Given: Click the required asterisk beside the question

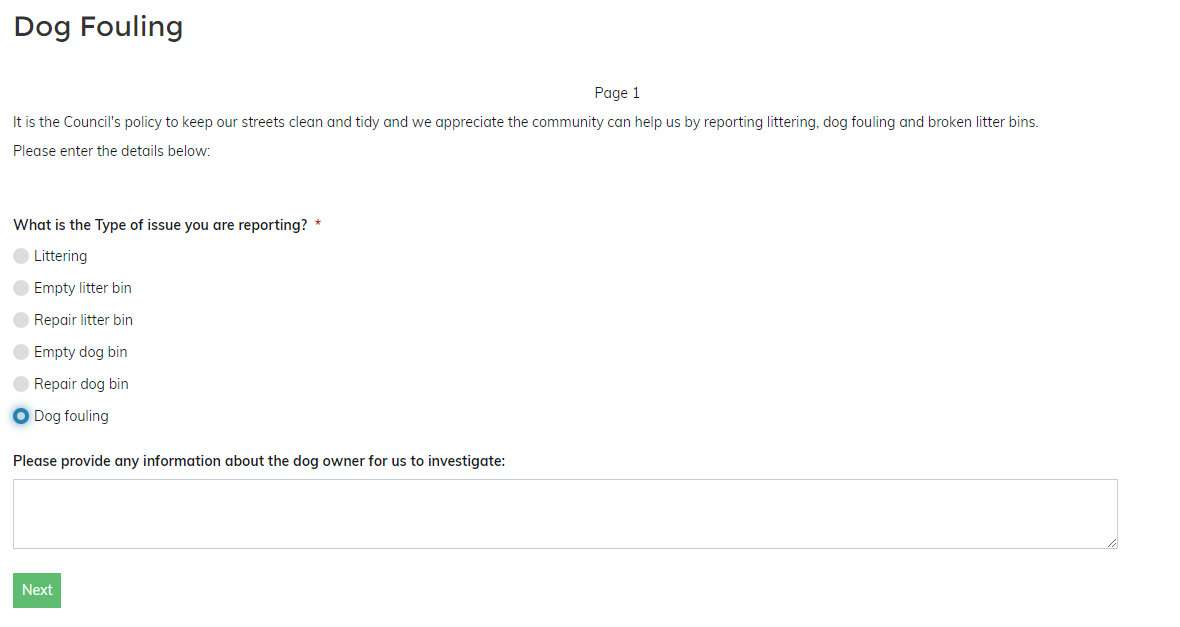Looking at the screenshot, I should click(318, 225).
